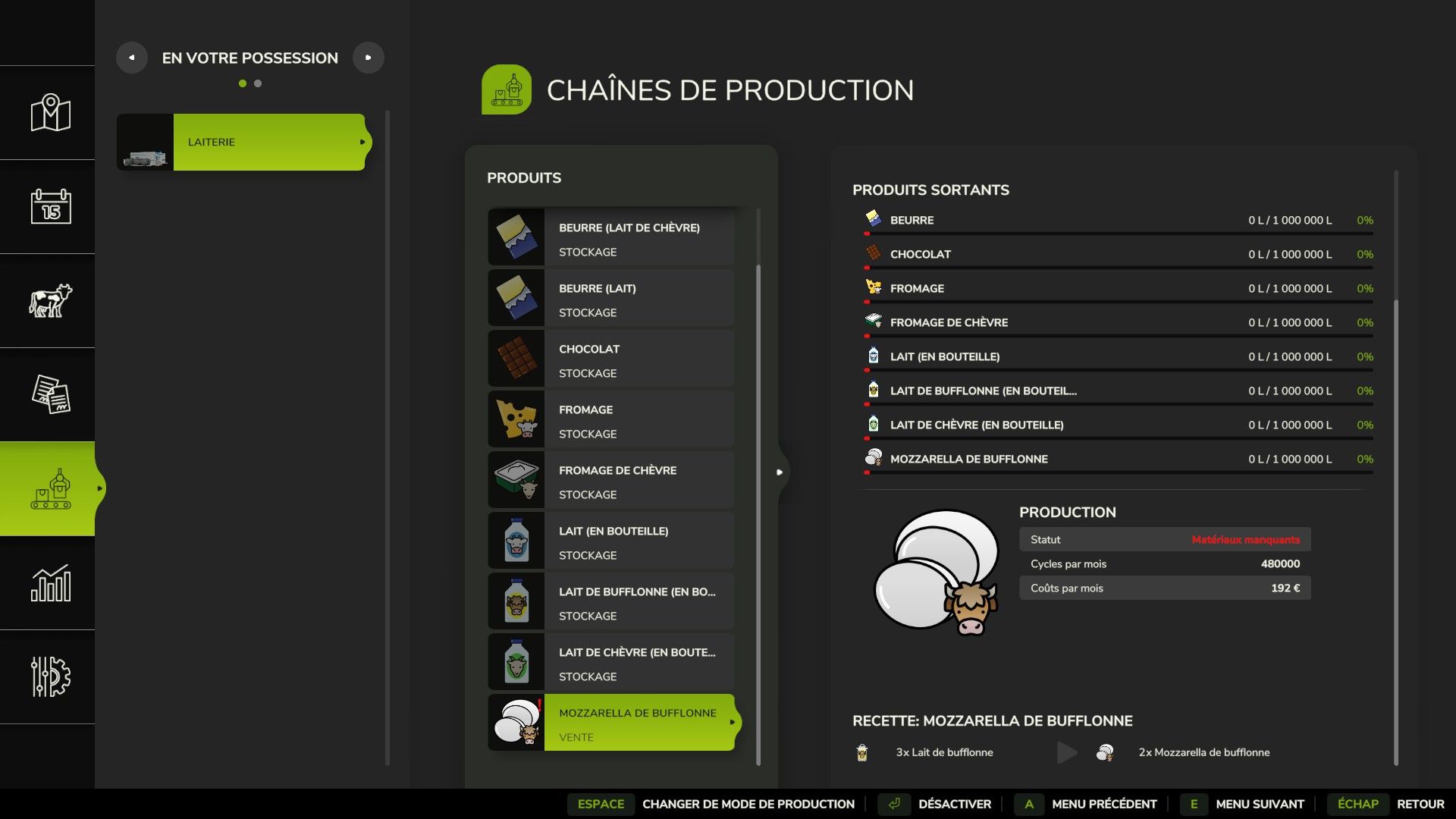This screenshot has width=1456, height=819.
Task: Open the calendar sidebar icon
Action: (x=50, y=206)
